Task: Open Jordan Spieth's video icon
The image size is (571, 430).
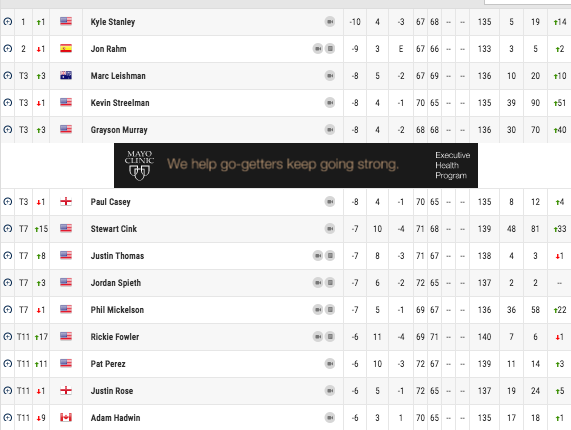Action: (x=318, y=283)
